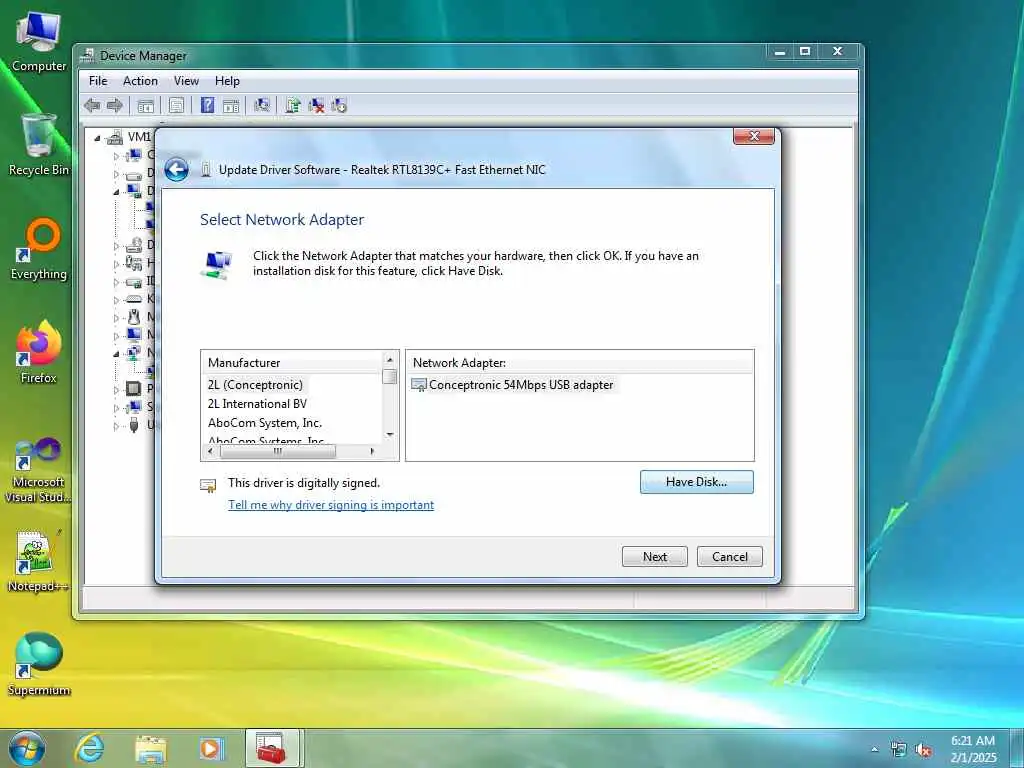Open the View menu
The height and width of the screenshot is (768, 1024).
click(186, 81)
